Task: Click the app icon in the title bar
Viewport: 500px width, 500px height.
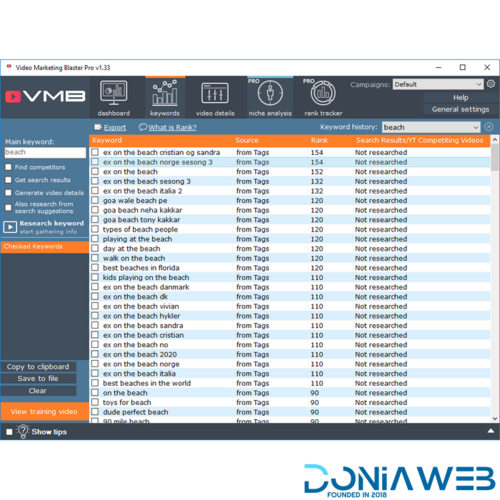Action: (x=9, y=67)
